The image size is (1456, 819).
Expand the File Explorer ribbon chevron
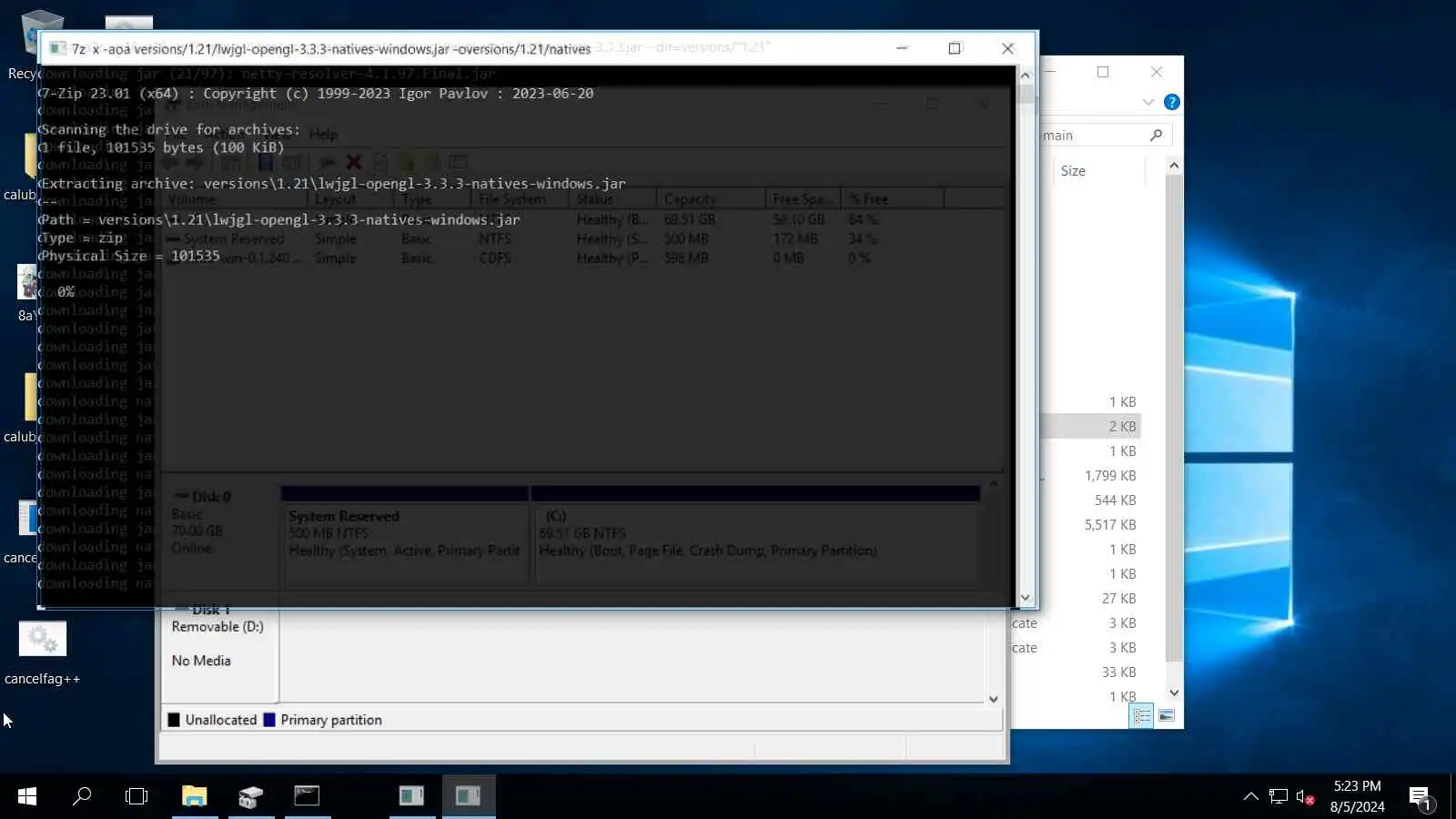coord(1148,102)
